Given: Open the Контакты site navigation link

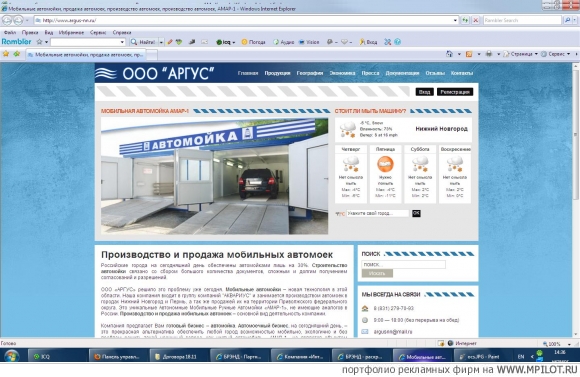Looking at the screenshot, I should click(462, 73).
